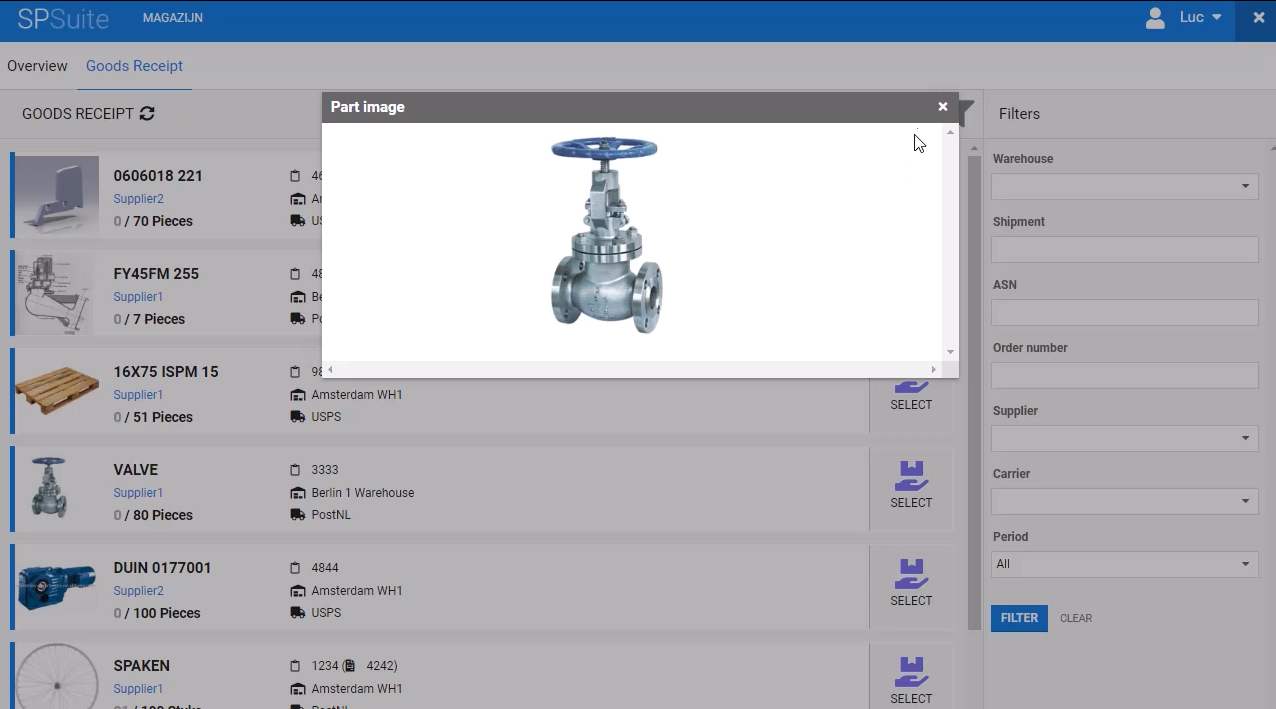The image size is (1276, 709).
Task: Click Supplier2 link under 0606018 221
Action: 138,199
